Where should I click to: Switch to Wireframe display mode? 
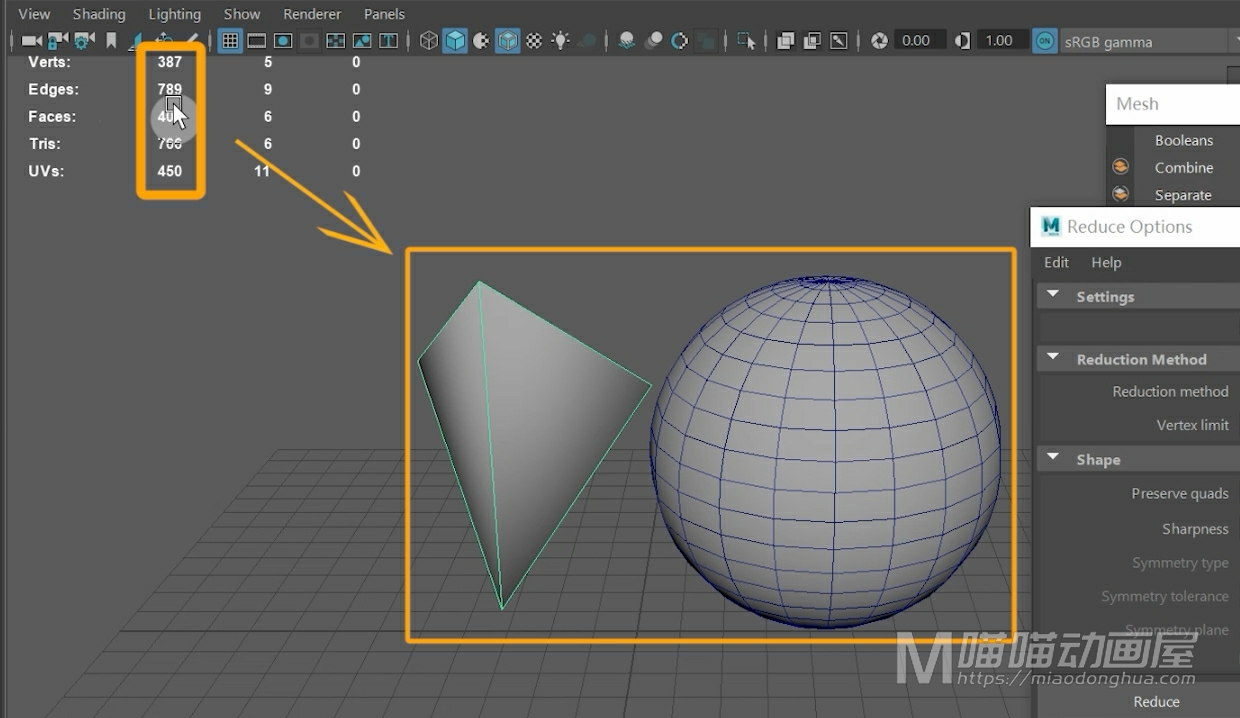[429, 41]
